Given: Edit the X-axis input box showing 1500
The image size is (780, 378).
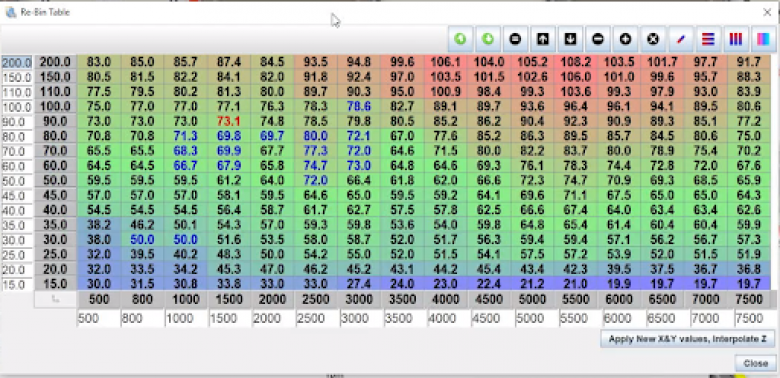Looking at the screenshot, I should 230,319.
